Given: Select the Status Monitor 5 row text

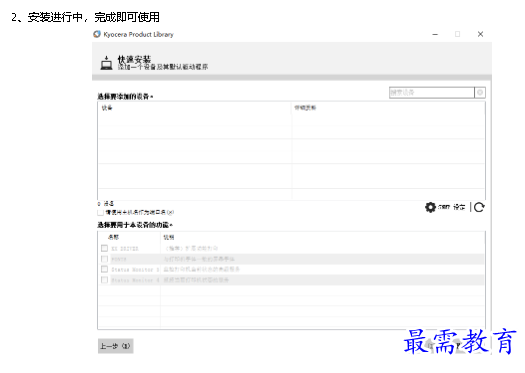Looking at the screenshot, I should point(135,270).
